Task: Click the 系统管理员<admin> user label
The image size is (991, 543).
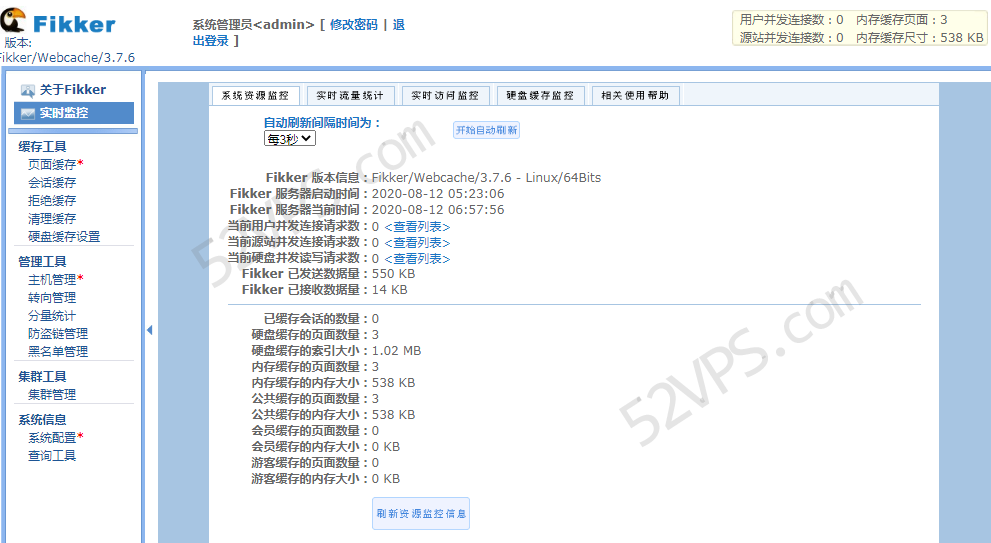Action: point(253,25)
